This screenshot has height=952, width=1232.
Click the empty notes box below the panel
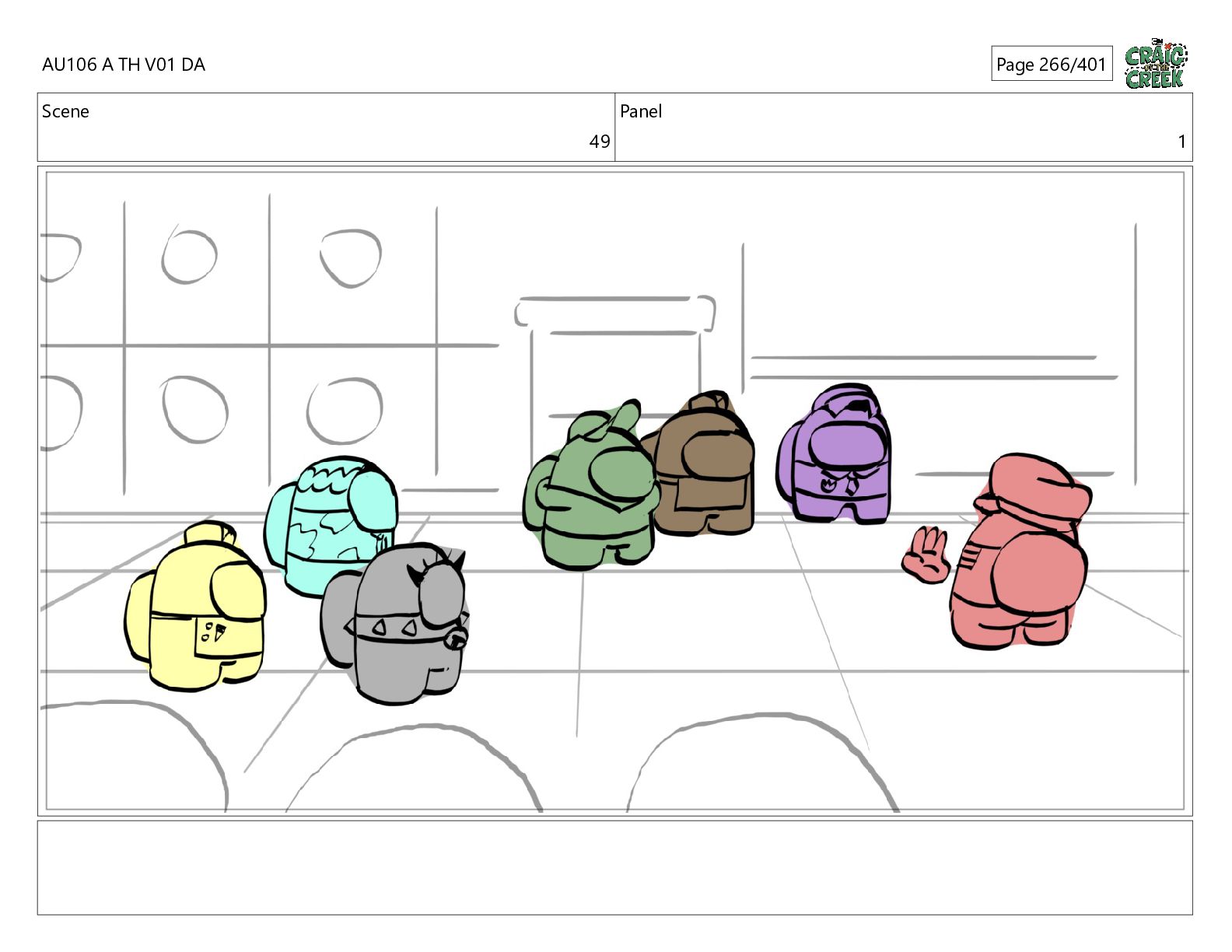[614, 868]
